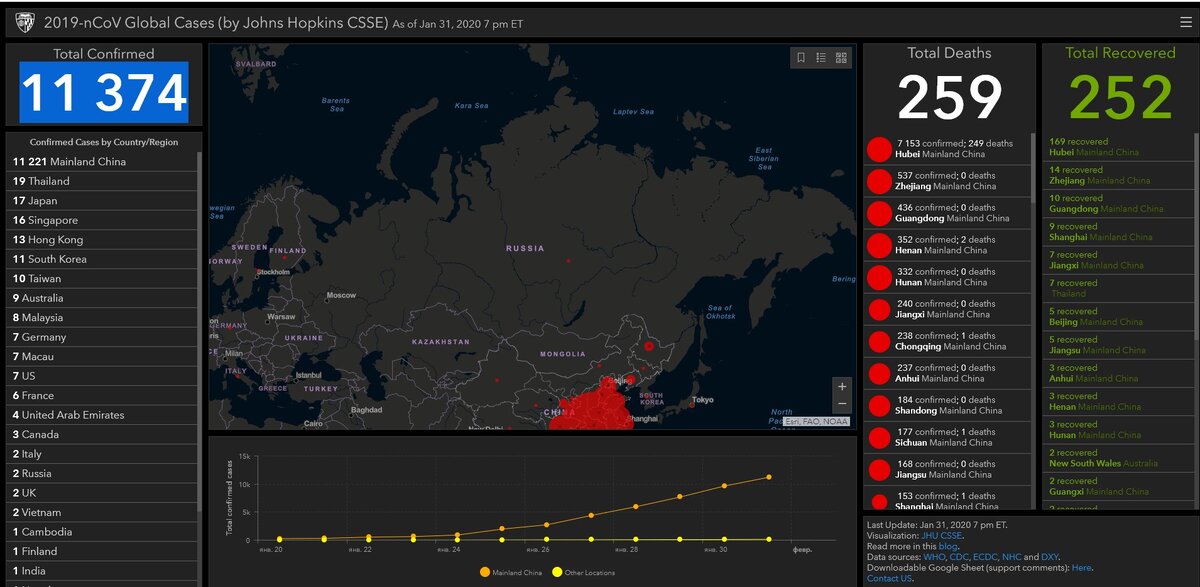Select '4 United Arab Emirates' row

101,415
